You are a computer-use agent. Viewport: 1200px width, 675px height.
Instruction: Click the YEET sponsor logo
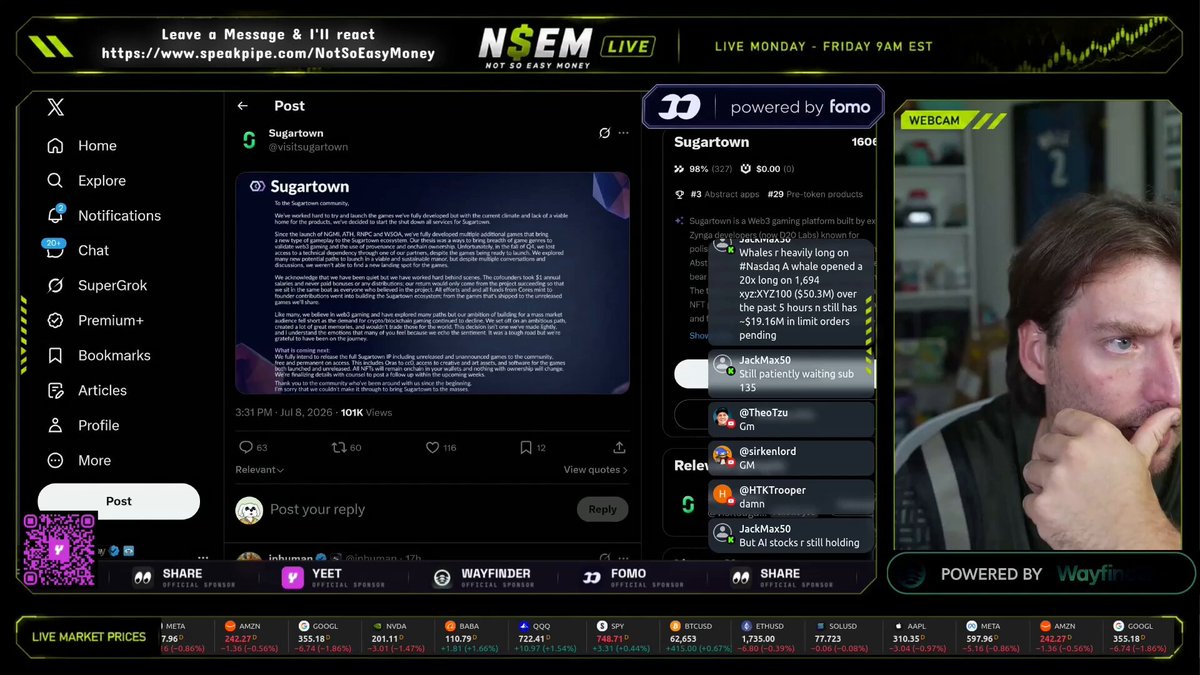click(x=292, y=578)
